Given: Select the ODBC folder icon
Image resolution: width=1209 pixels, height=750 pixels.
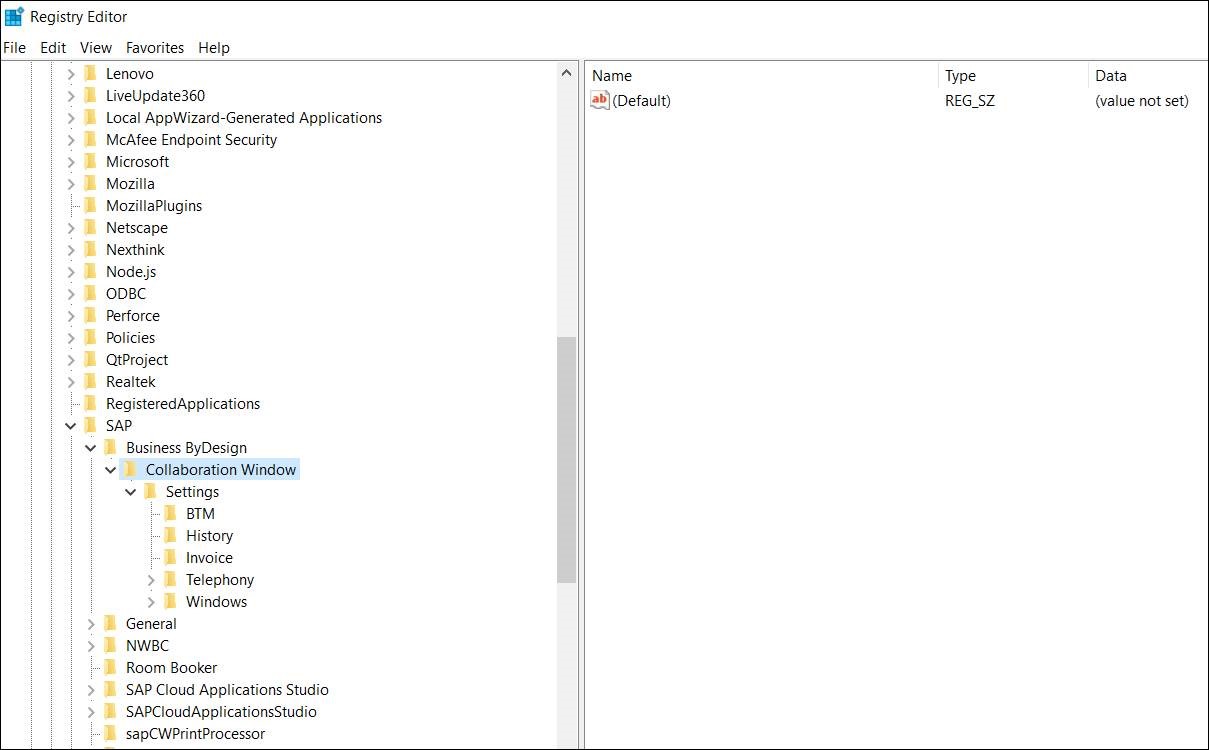Looking at the screenshot, I should 91,293.
